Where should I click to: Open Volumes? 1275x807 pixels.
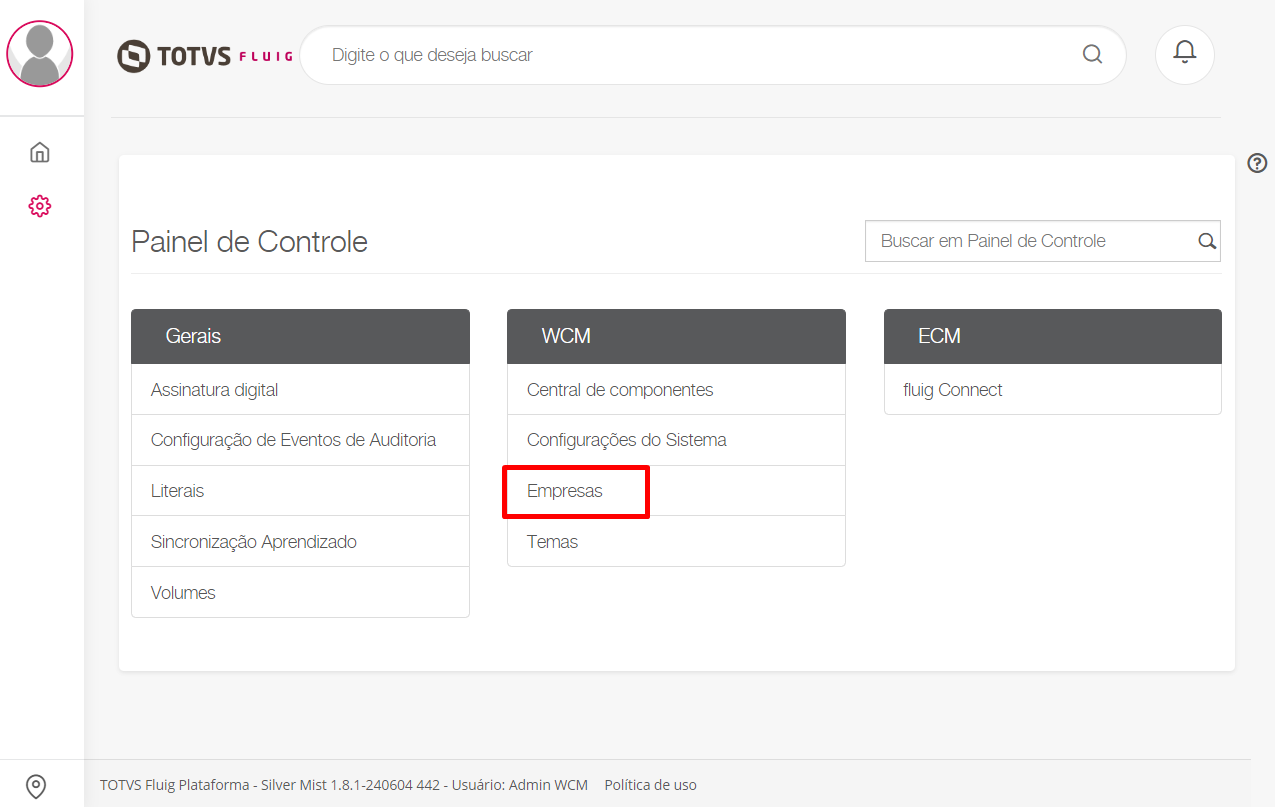click(300, 593)
